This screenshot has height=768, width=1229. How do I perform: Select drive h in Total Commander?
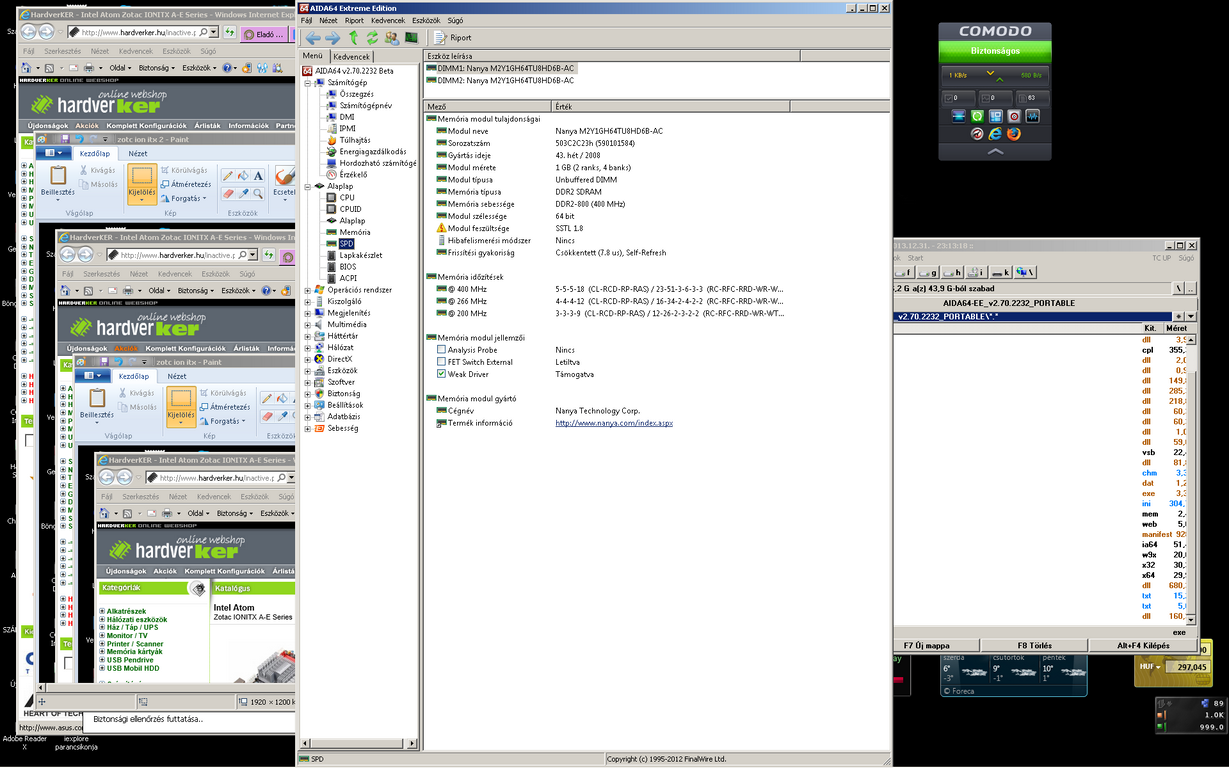(x=954, y=272)
